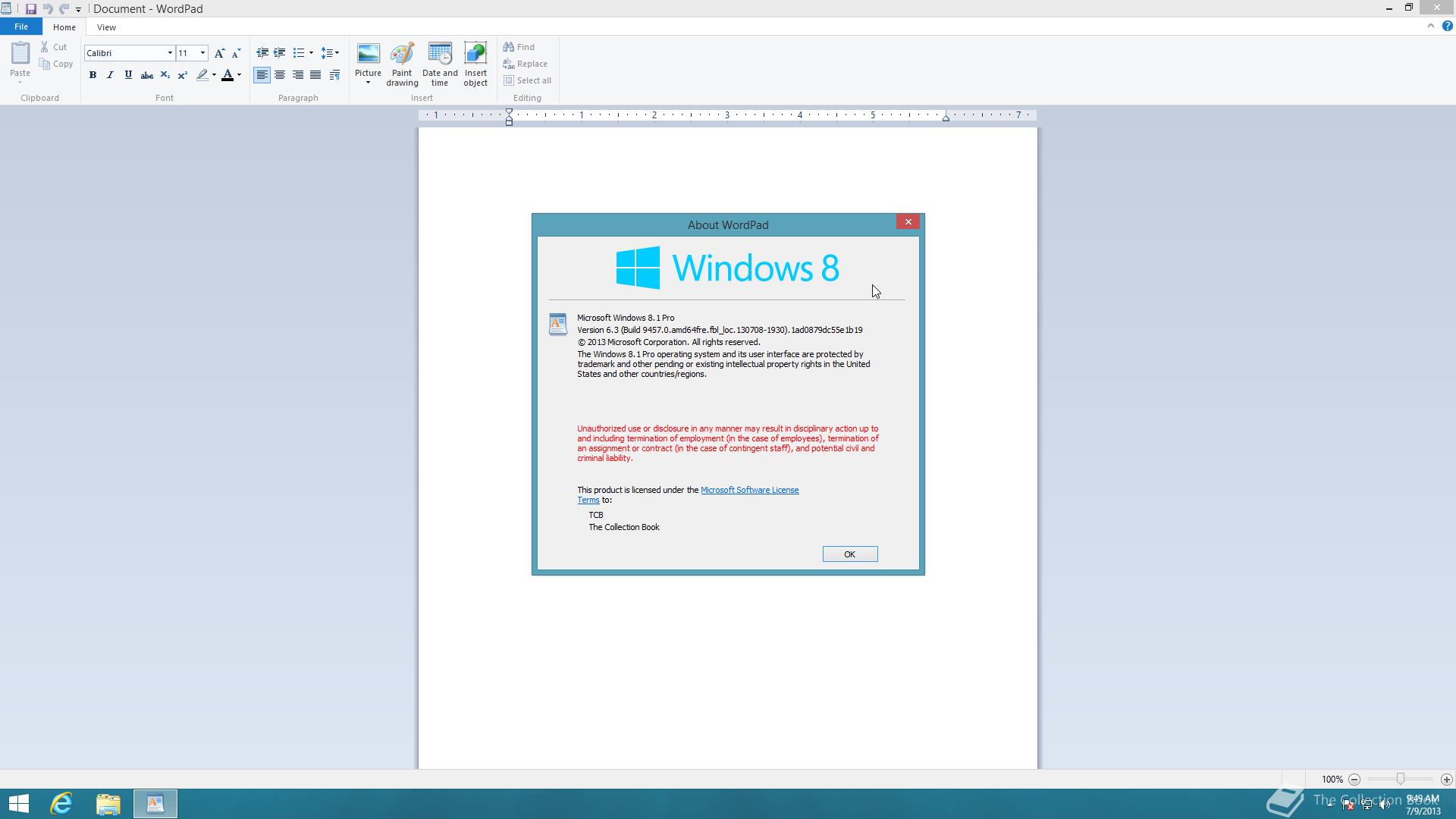The height and width of the screenshot is (819, 1456).
Task: Click Save in Quick Access Toolbar
Action: [x=31, y=9]
